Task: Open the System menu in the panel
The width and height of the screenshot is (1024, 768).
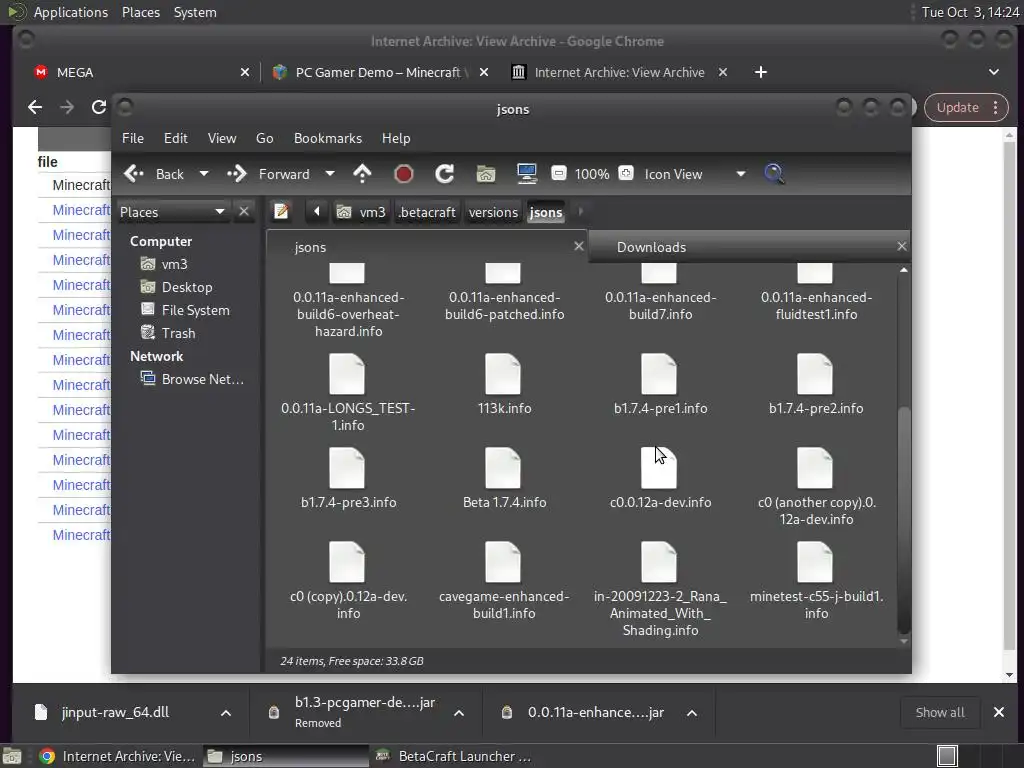Action: point(195,12)
